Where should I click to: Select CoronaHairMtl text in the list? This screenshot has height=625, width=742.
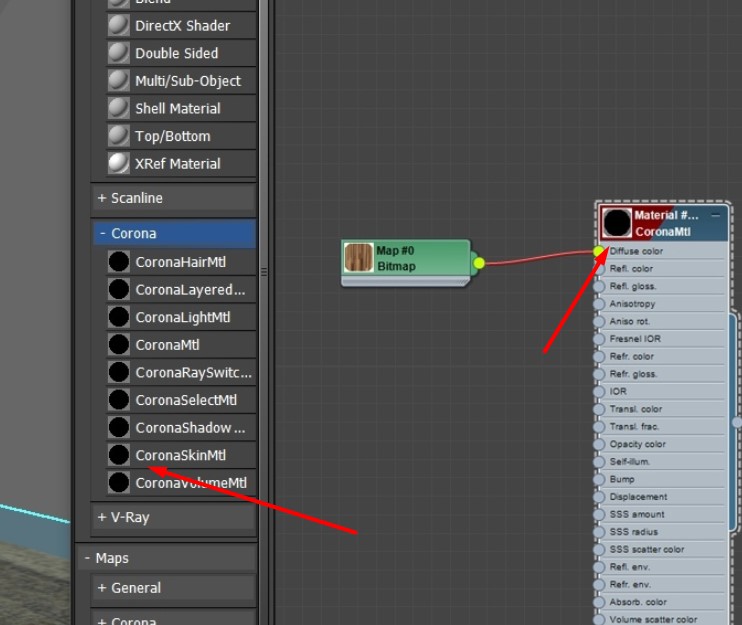pos(180,262)
